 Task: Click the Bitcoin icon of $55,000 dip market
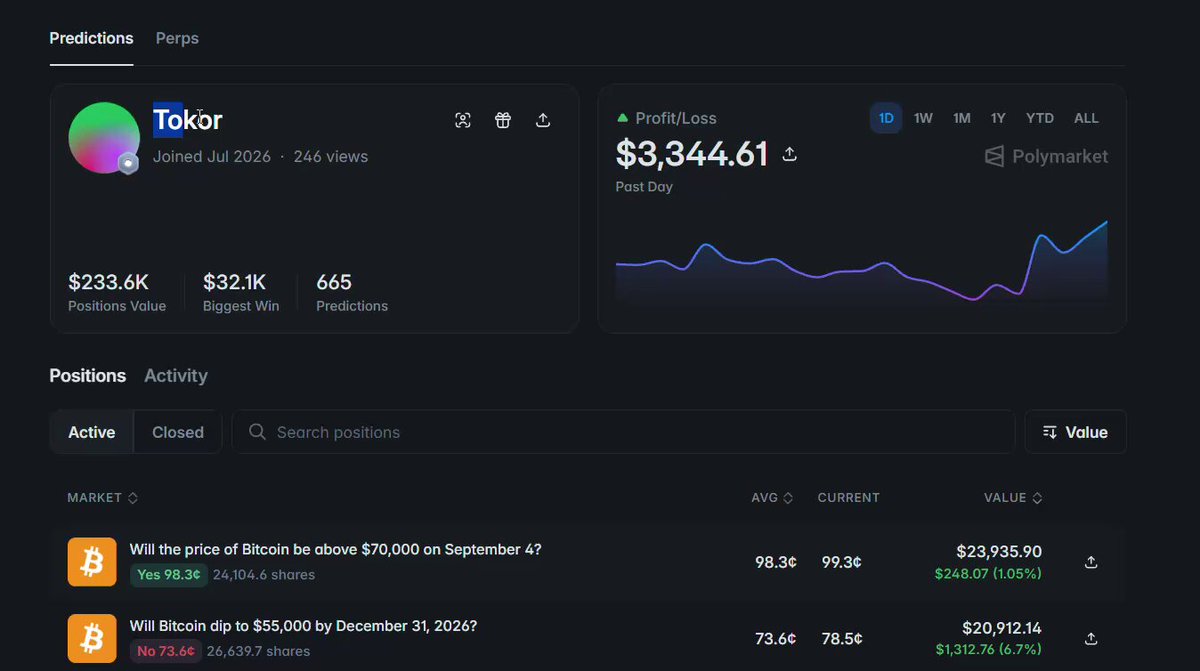[x=92, y=638]
